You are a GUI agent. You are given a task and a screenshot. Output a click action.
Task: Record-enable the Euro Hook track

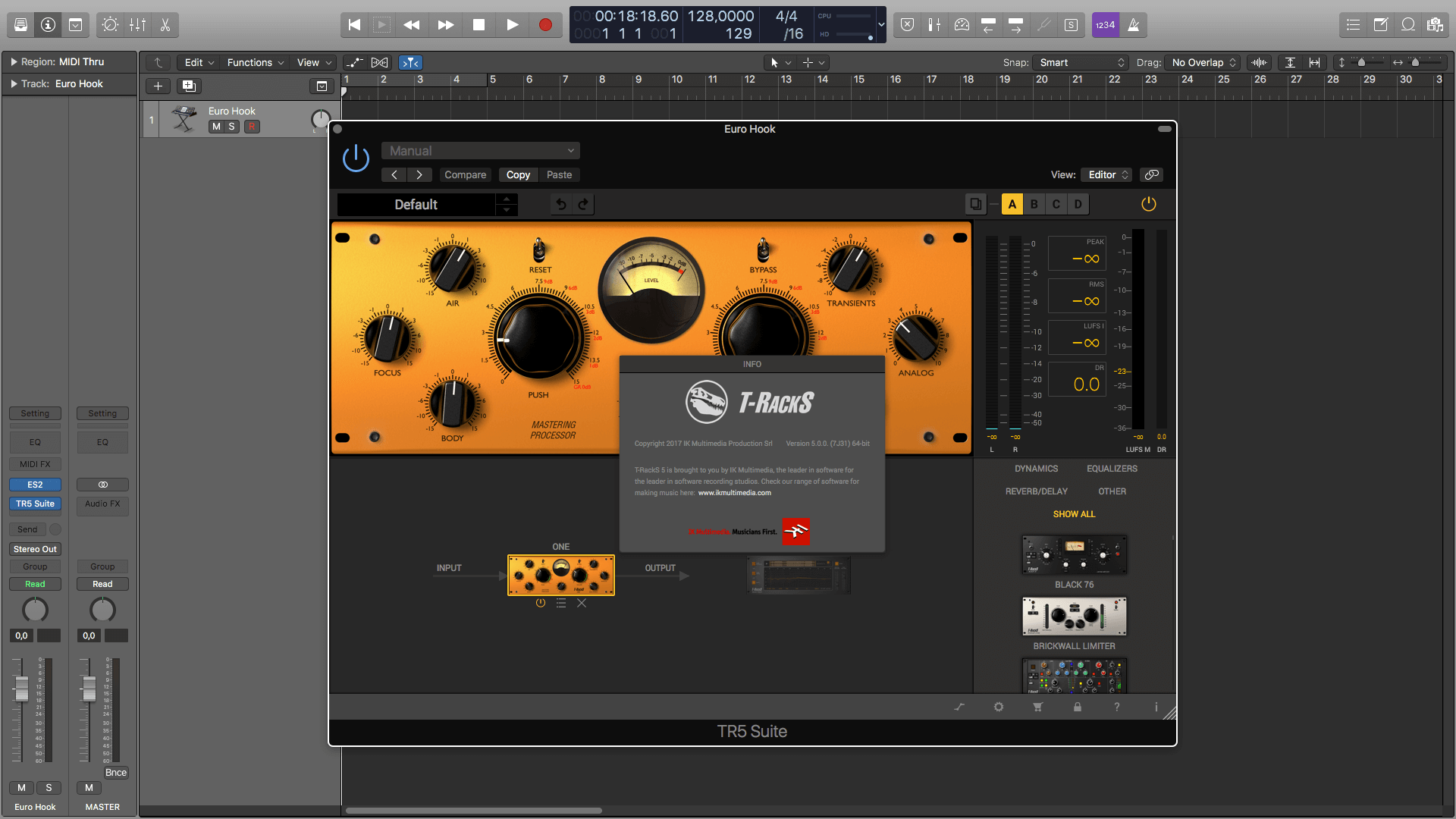(252, 127)
